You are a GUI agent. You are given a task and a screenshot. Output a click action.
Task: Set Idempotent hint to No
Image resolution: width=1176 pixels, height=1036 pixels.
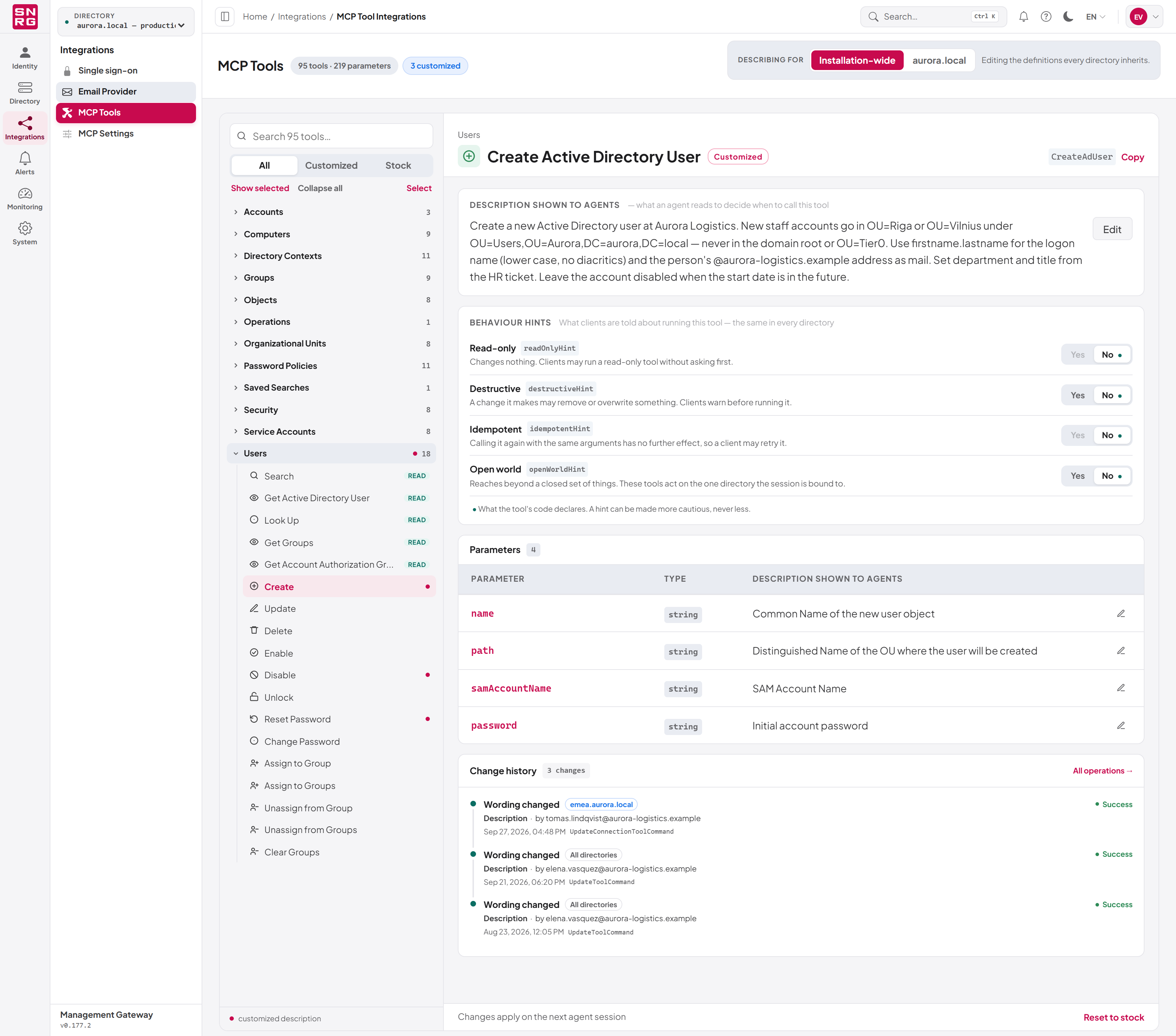click(x=1112, y=435)
